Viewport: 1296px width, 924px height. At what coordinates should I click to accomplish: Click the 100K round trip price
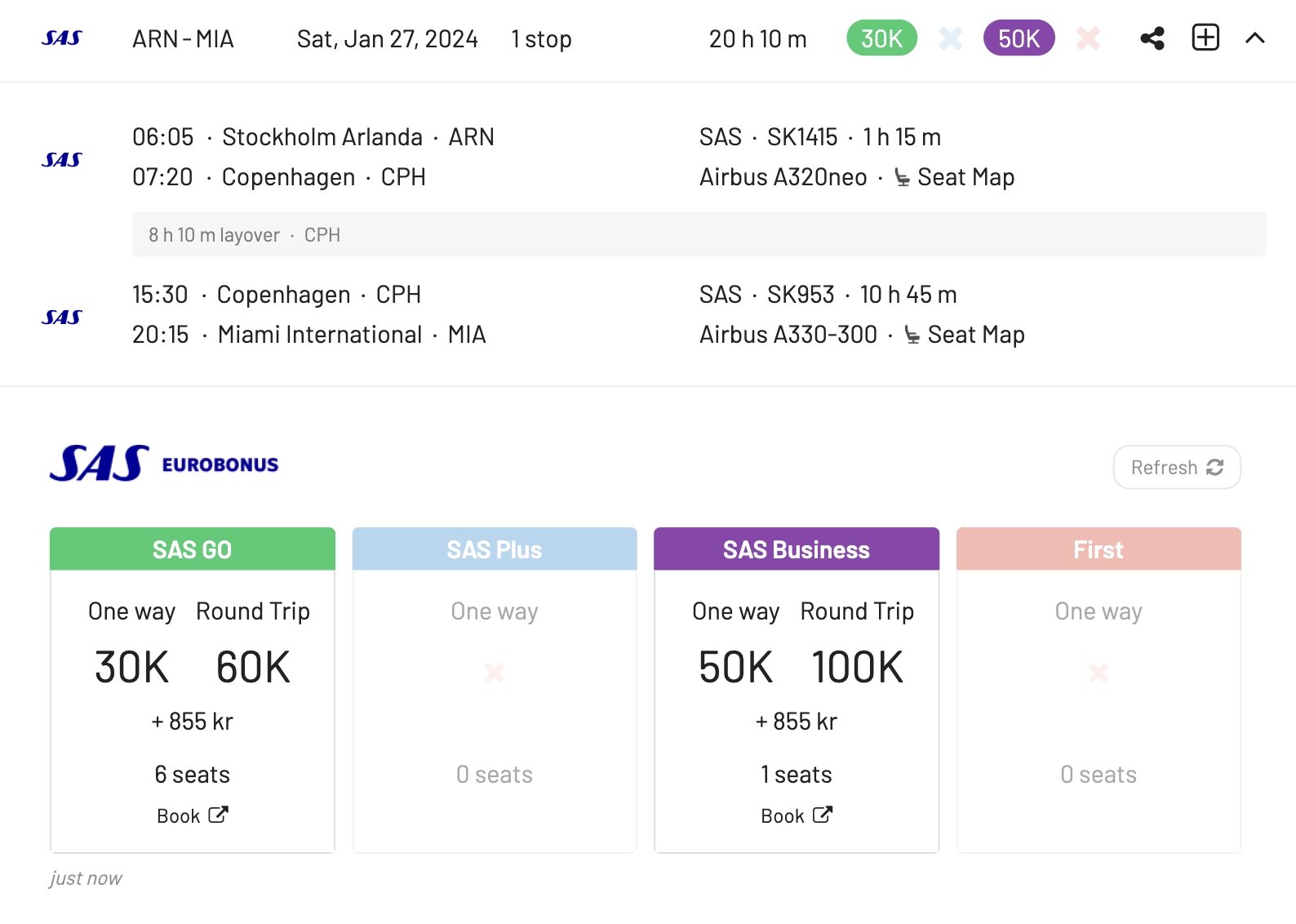[857, 667]
